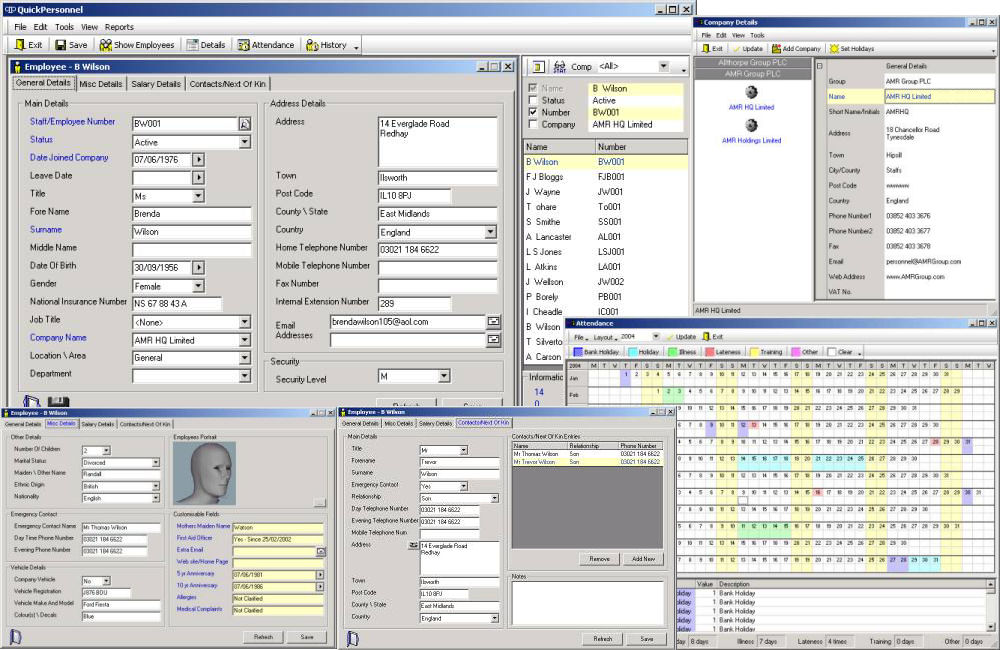
Task: Click email icon next to brendawilson105@aol.com
Action: pyautogui.click(x=493, y=322)
